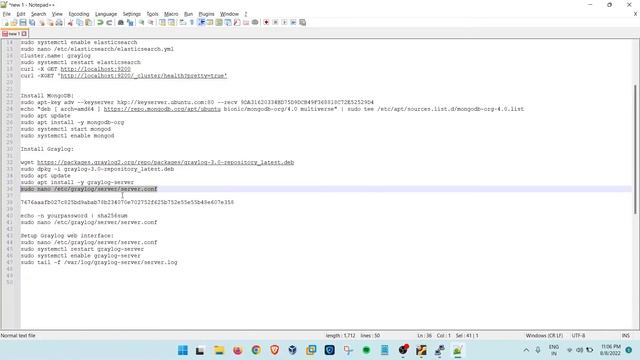Open the user defined language icon
This screenshot has height=360, width=640.
tap(210, 22)
